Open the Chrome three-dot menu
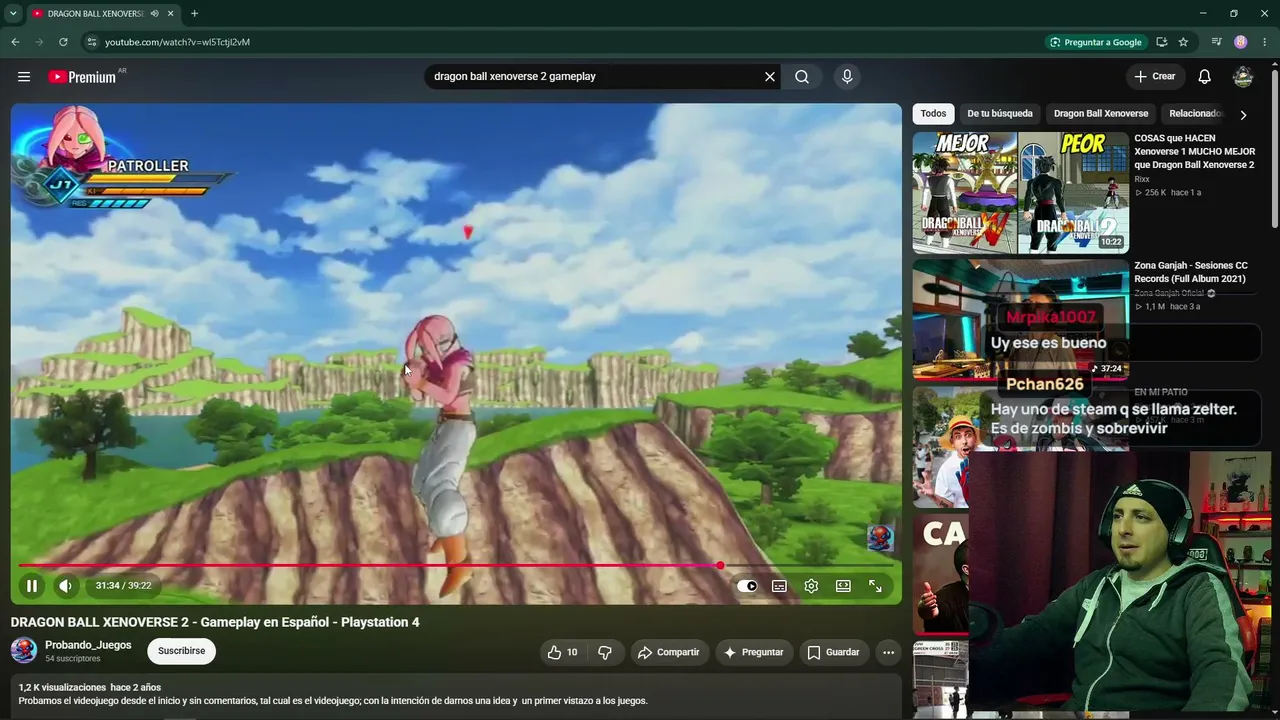Screen dimensions: 1280x720 click(1265, 42)
